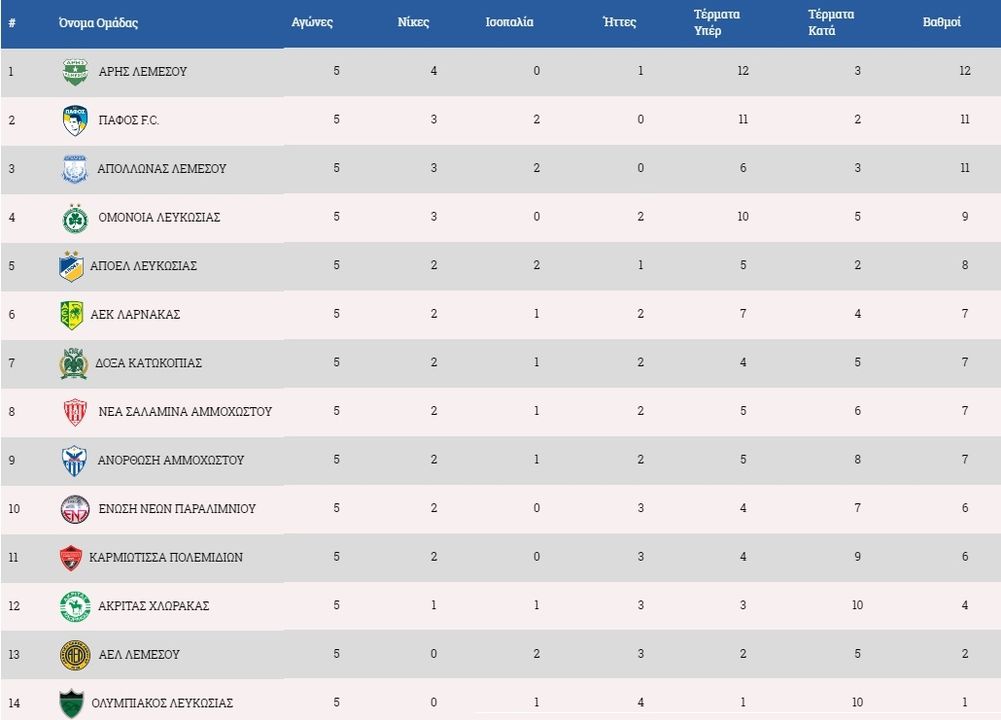Click the ΑΠΟΕΛ ΛΕΥΚΩΣΙΑΣ team crest
This screenshot has width=1001, height=720.
pos(71,266)
